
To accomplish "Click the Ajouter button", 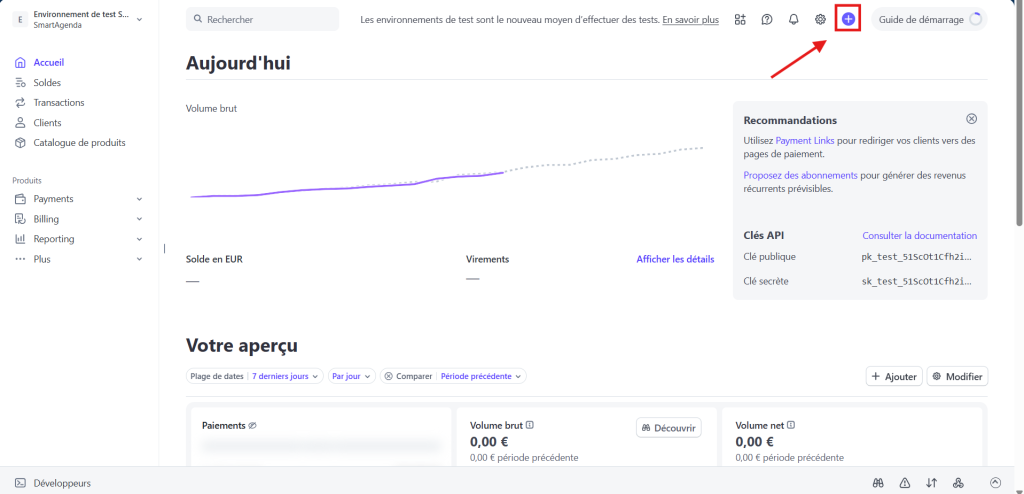I will (894, 376).
